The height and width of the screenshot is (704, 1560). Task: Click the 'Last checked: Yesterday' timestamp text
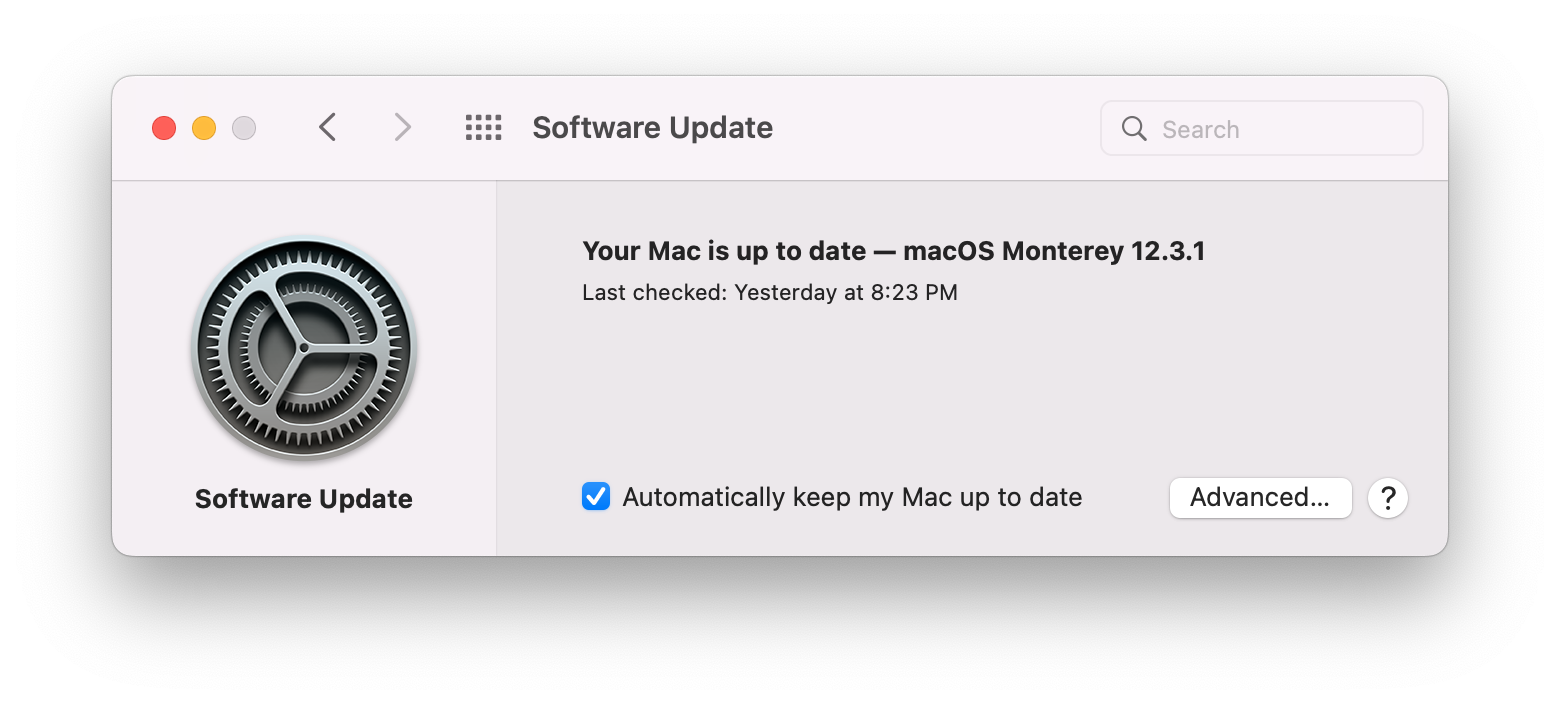(770, 292)
